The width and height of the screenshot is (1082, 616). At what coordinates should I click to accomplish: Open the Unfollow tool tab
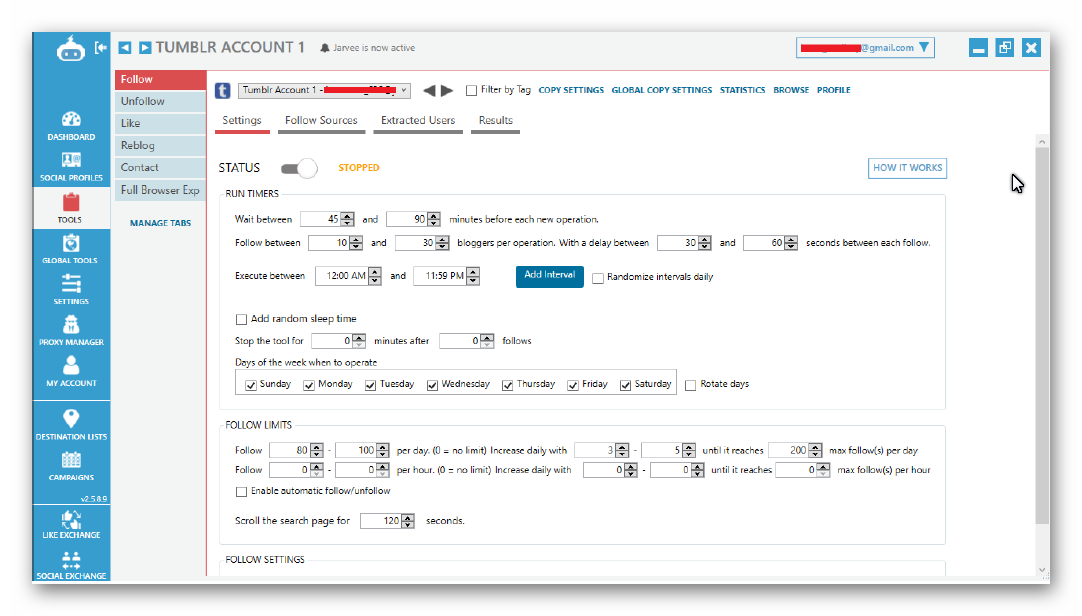click(160, 101)
